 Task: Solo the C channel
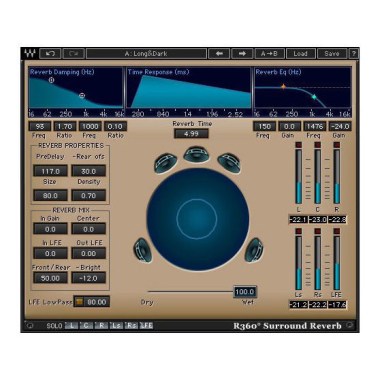[86, 325]
